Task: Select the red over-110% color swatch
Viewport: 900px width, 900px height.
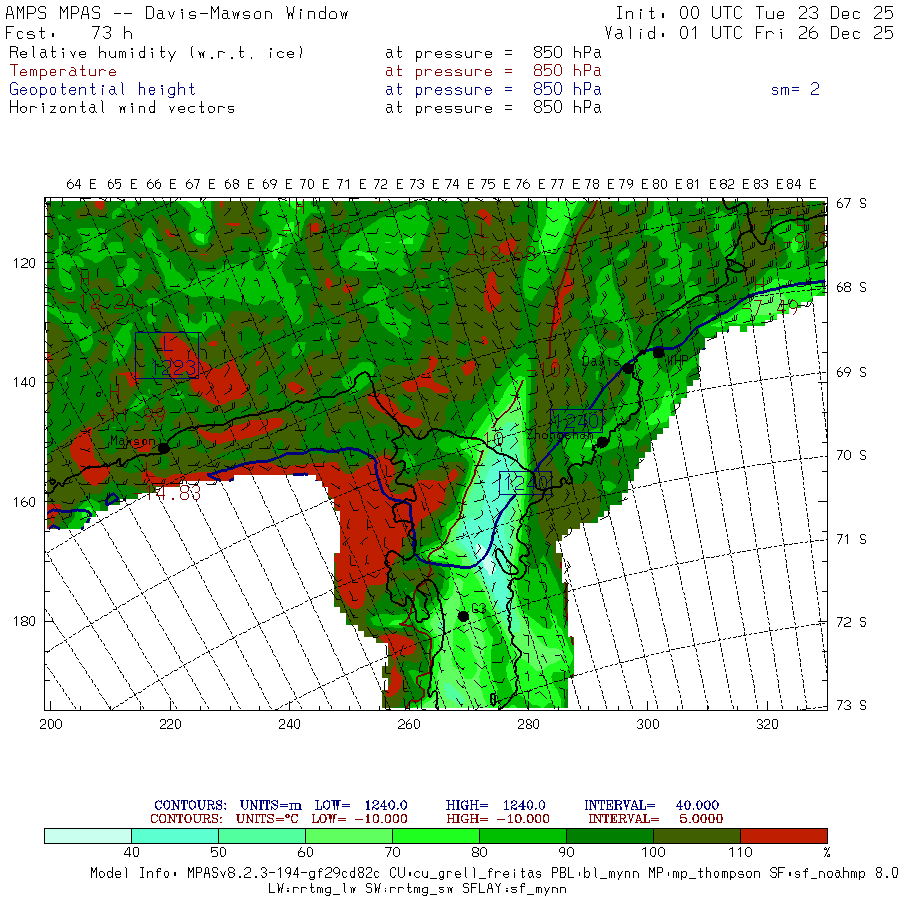Action: coord(783,835)
